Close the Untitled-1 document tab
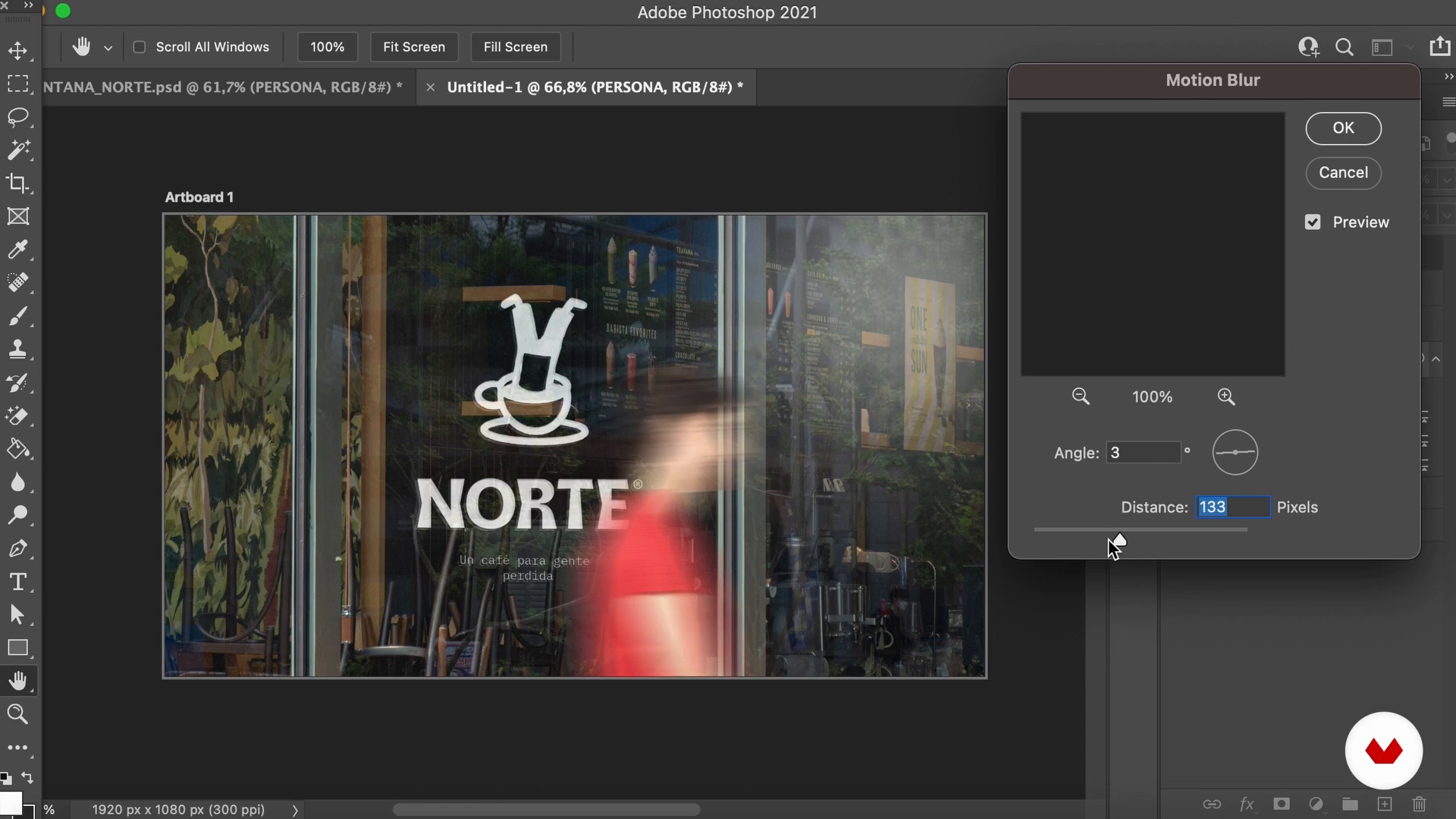1456x819 pixels. click(431, 87)
